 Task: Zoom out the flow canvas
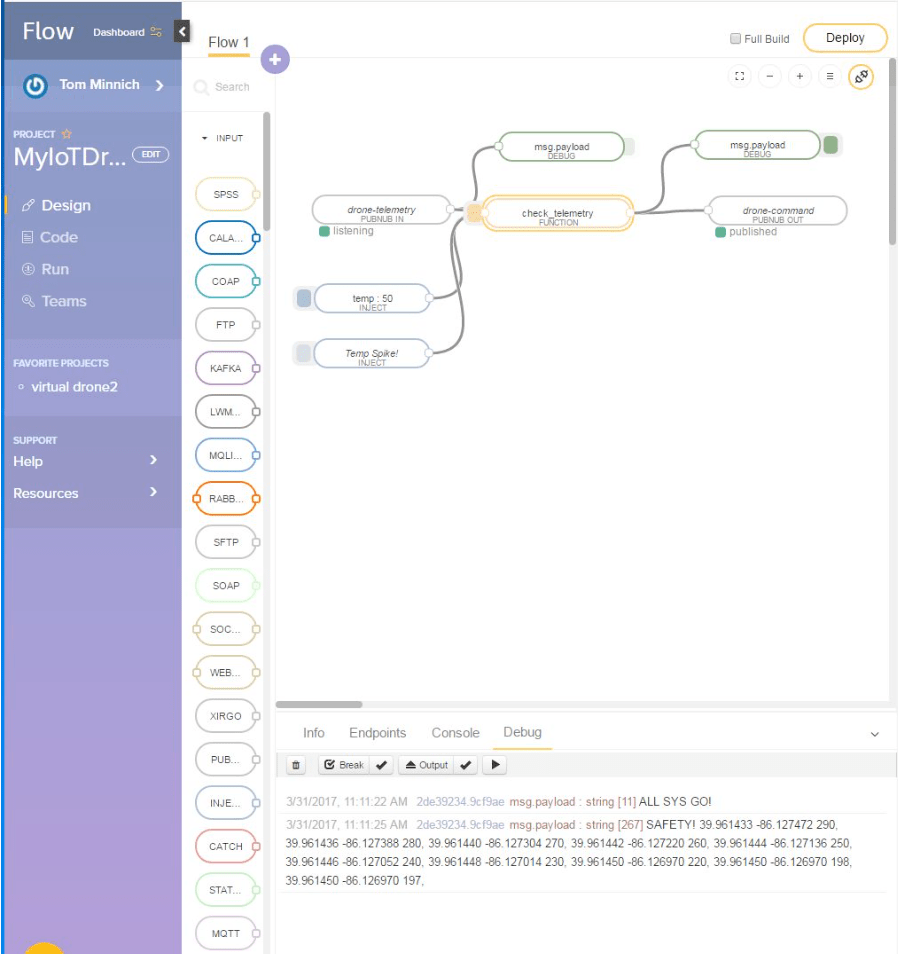(769, 76)
